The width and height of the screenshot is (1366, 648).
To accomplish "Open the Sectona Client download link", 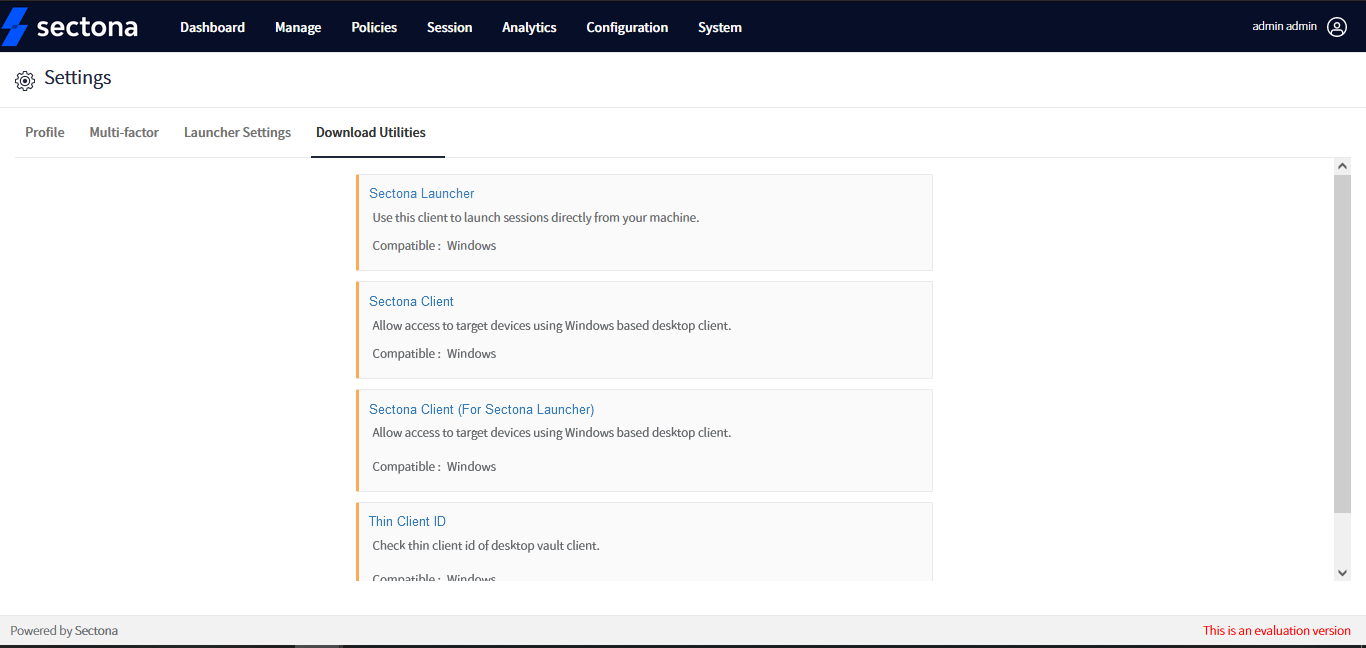I will (411, 301).
